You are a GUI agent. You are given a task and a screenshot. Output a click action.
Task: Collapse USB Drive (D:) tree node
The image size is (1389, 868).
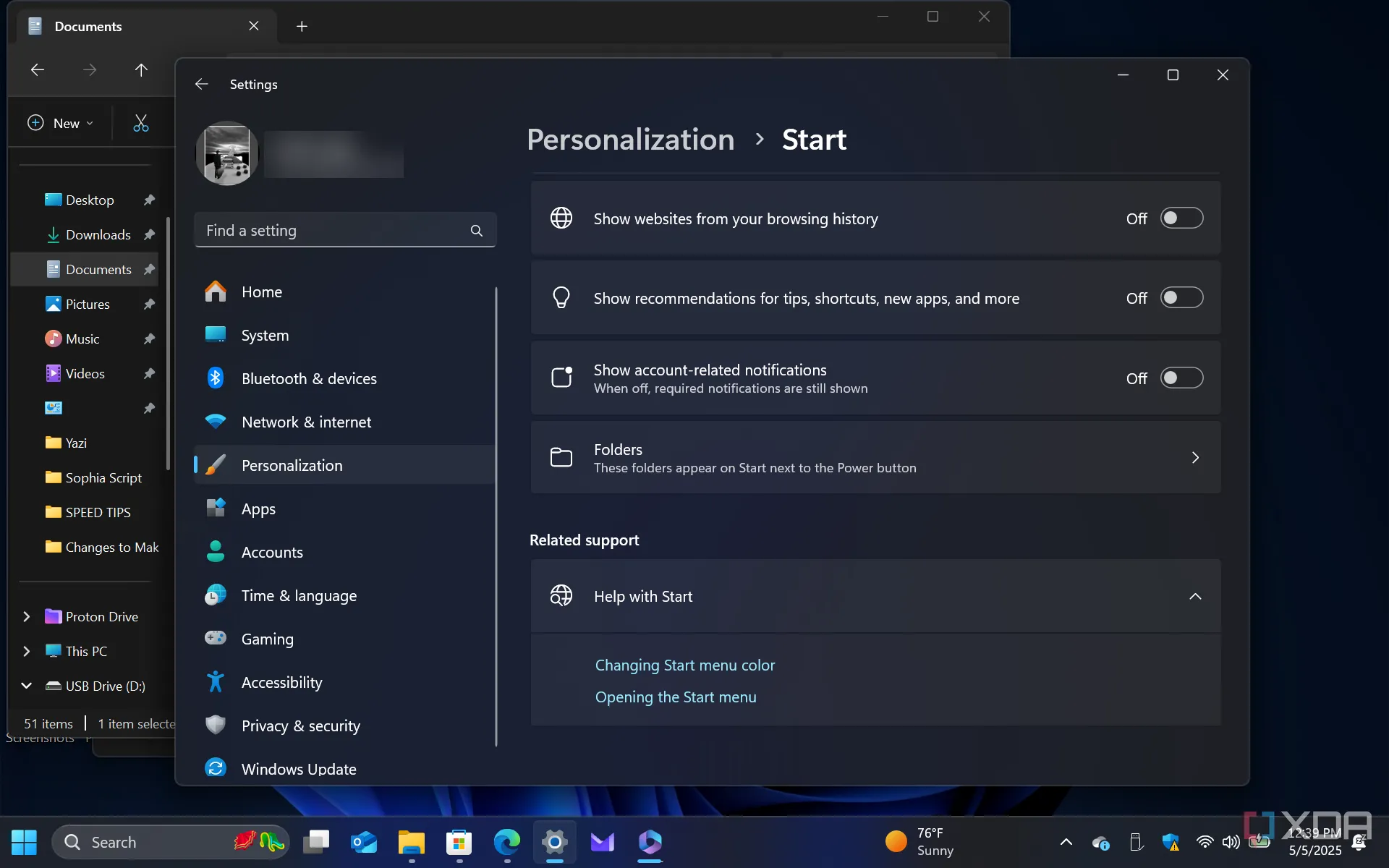click(x=27, y=686)
